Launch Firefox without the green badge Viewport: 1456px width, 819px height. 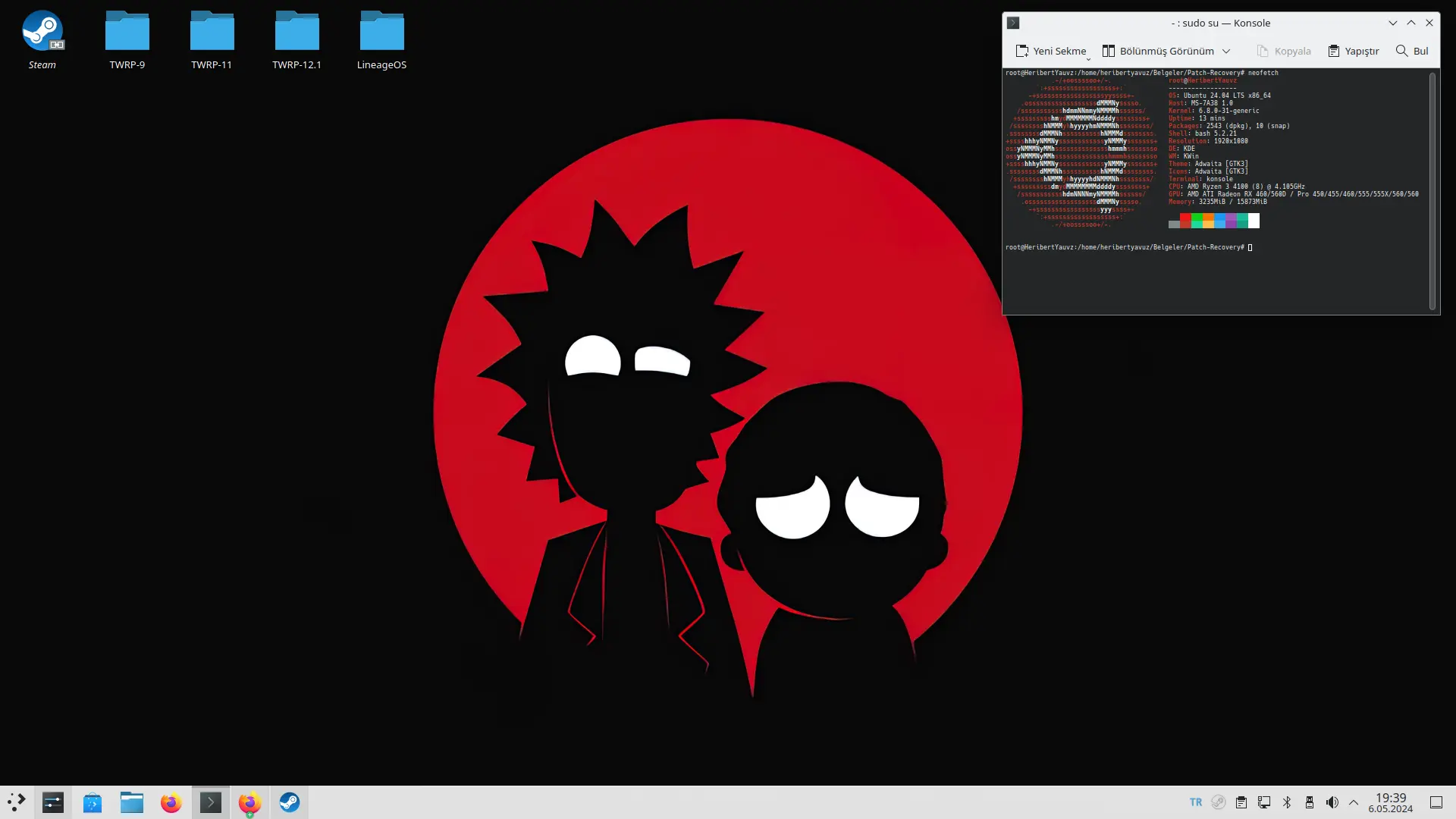click(171, 802)
